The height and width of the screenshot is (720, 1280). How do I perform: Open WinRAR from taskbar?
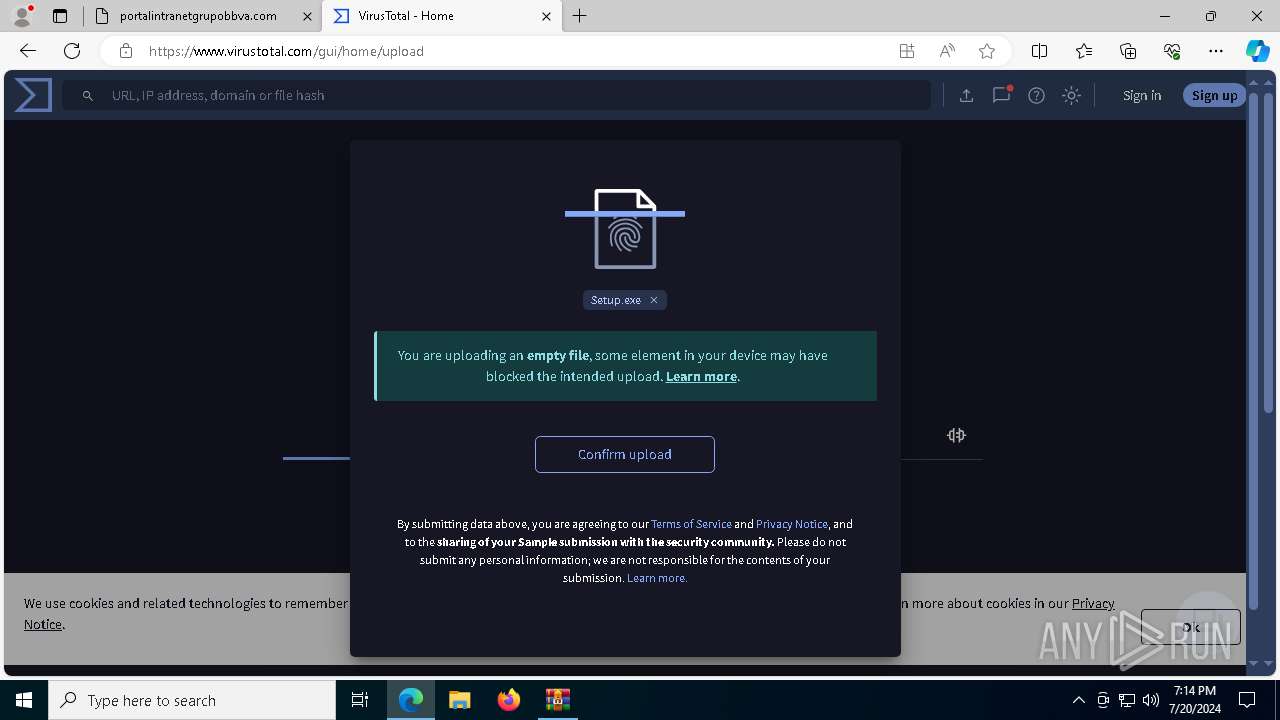(557, 700)
